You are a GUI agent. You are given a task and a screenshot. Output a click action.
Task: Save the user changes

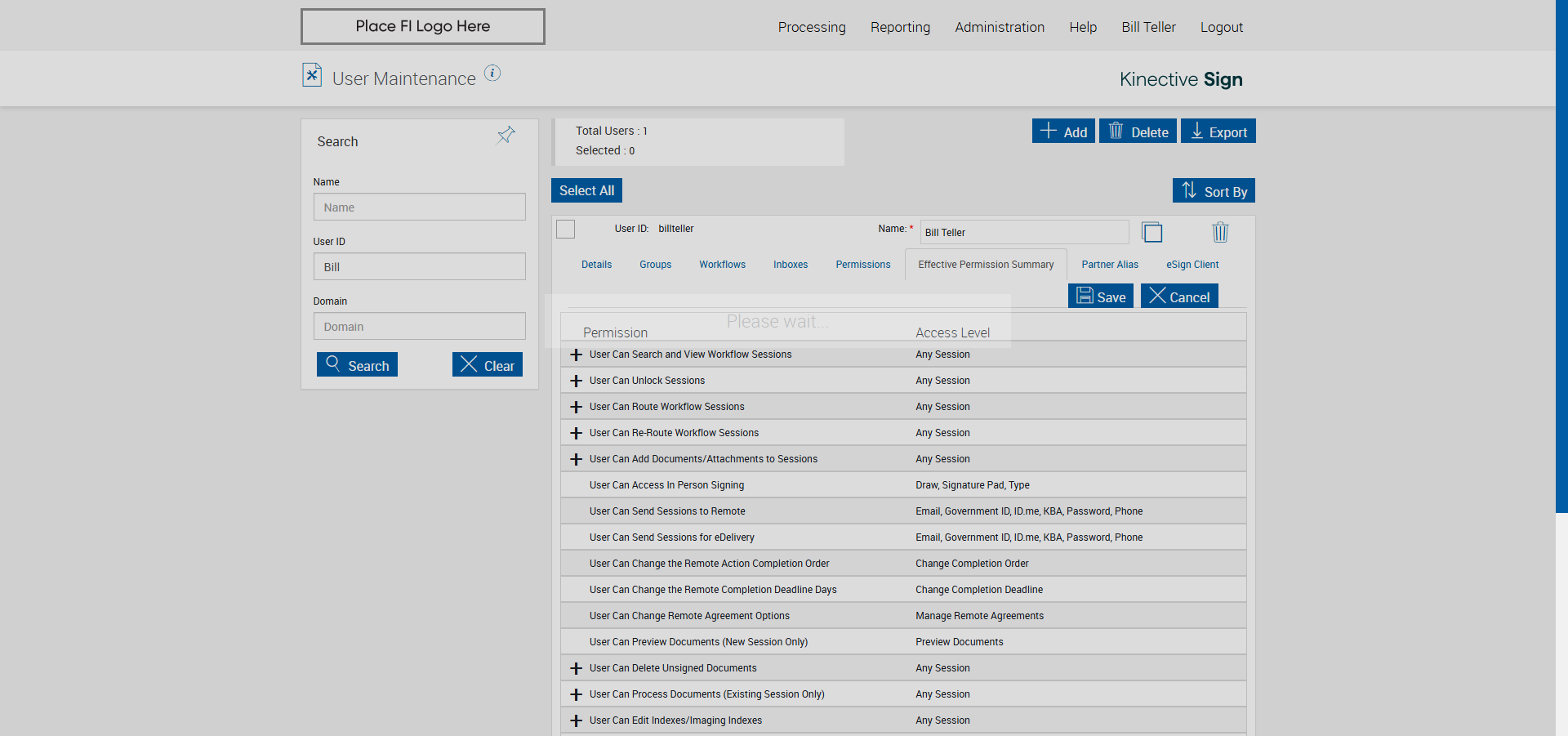[x=1100, y=297]
